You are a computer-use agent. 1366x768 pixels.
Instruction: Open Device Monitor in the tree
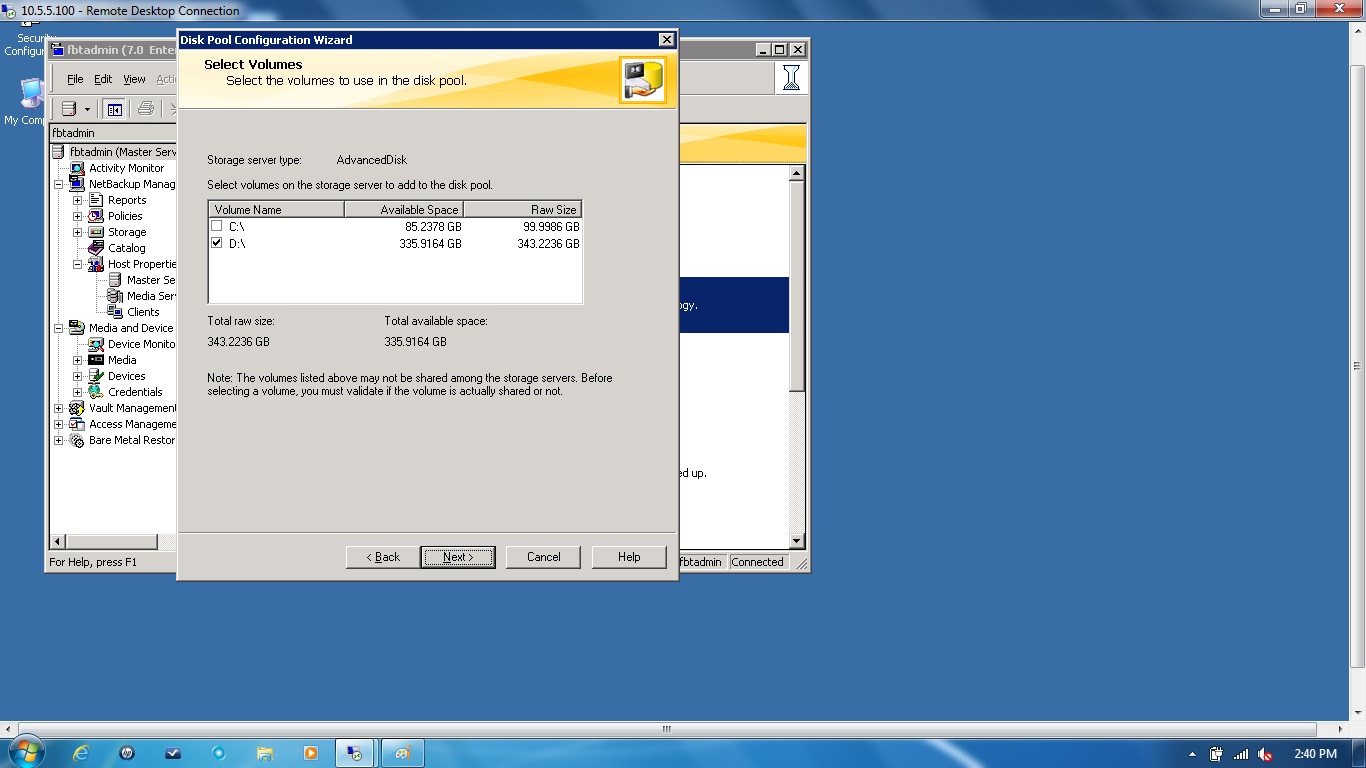pyautogui.click(x=141, y=344)
